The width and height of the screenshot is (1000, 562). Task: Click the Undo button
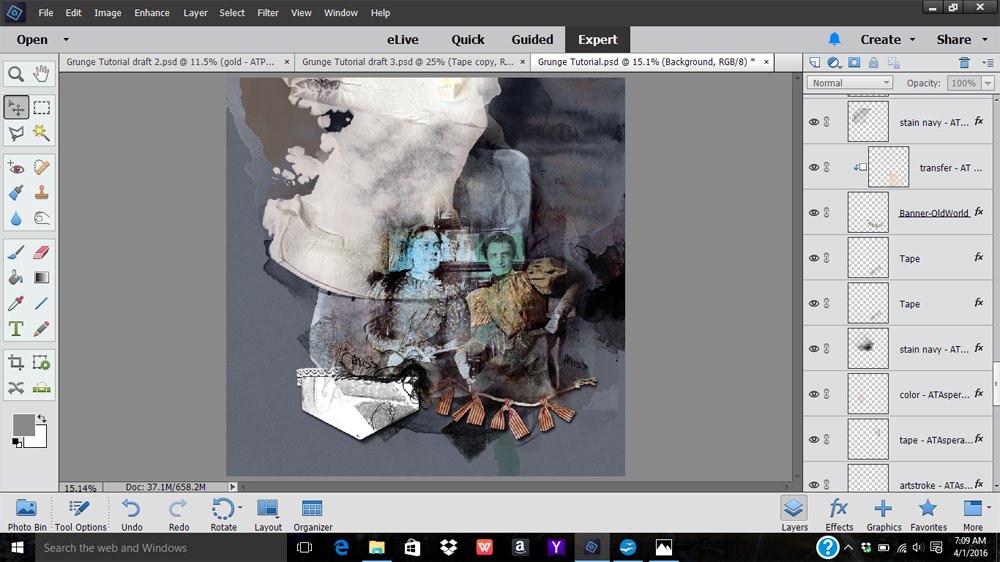click(x=131, y=515)
